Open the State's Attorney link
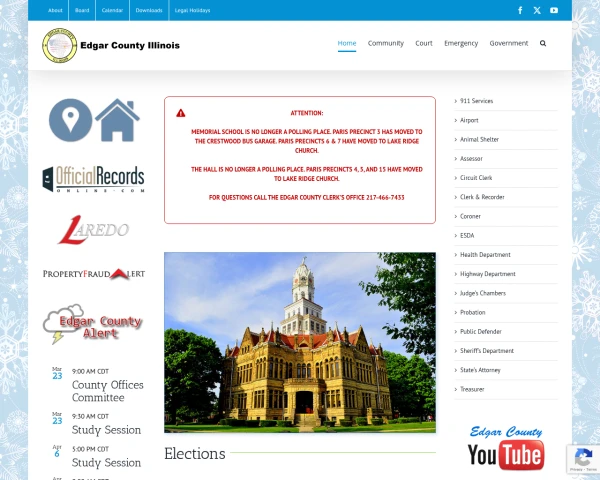The height and width of the screenshot is (480, 600). click(480, 370)
